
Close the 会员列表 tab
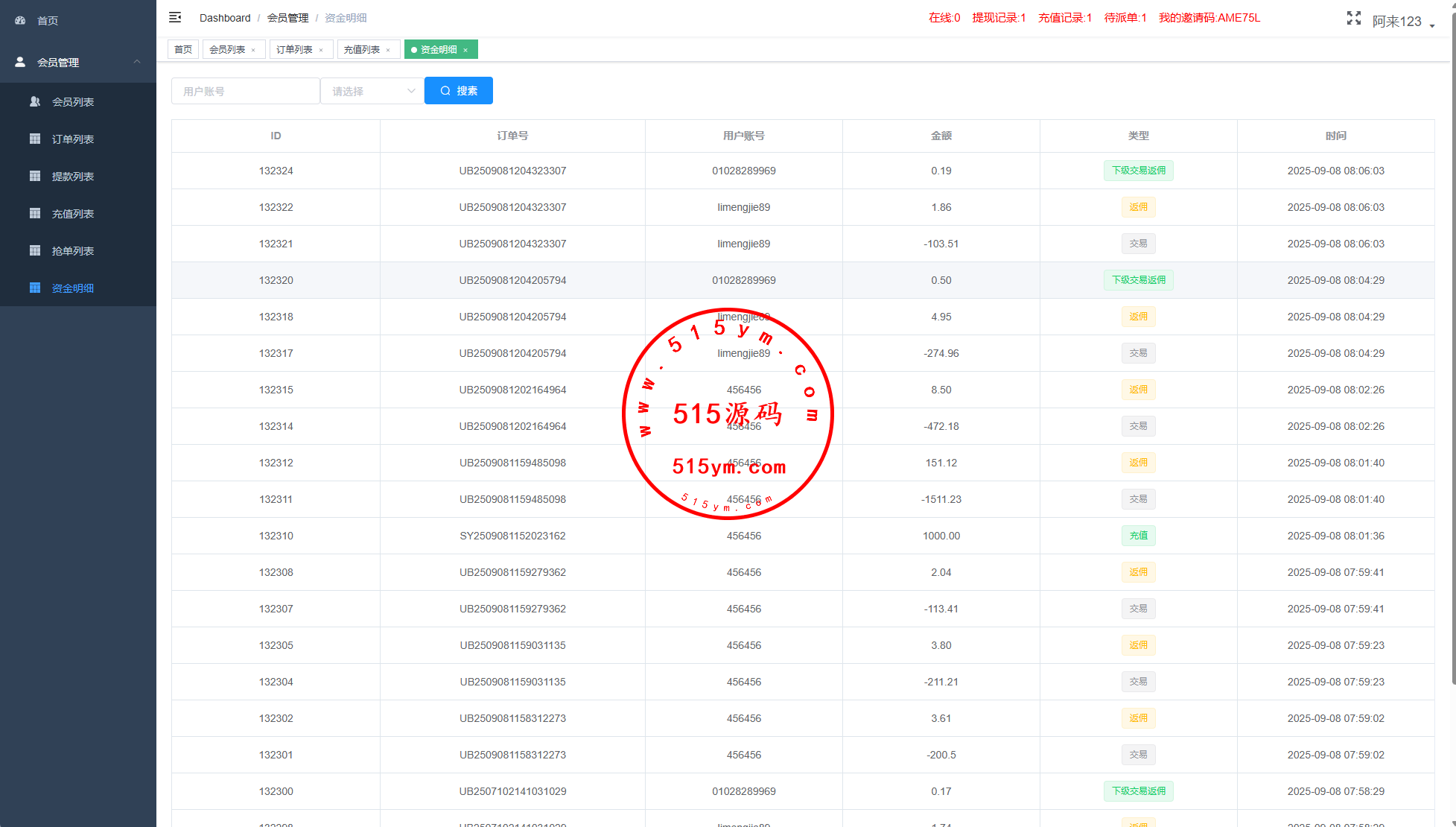click(x=253, y=50)
